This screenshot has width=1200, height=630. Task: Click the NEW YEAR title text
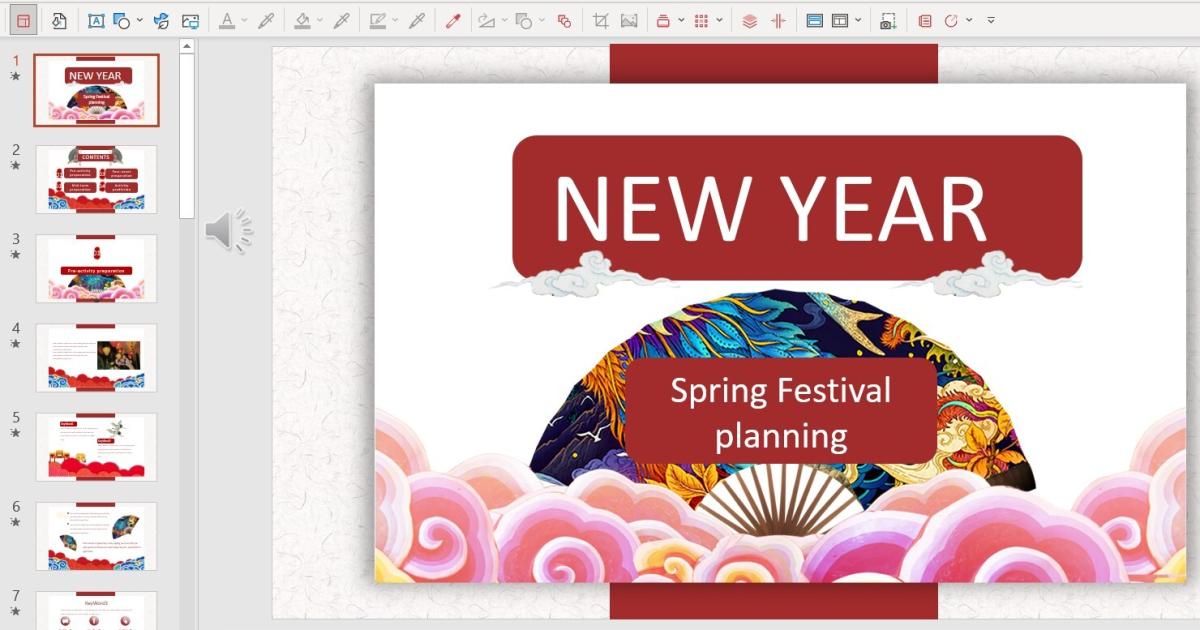tap(772, 205)
